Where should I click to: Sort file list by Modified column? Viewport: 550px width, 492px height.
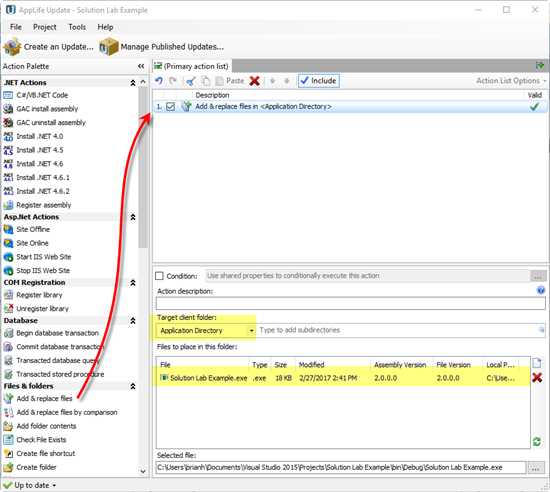[333, 365]
